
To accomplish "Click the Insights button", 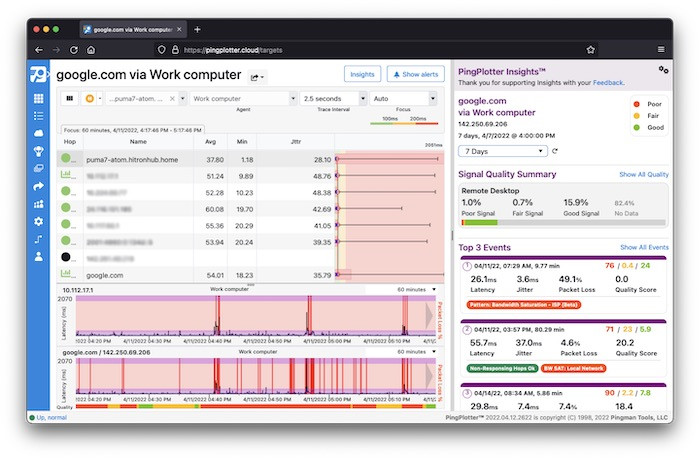I will (362, 74).
